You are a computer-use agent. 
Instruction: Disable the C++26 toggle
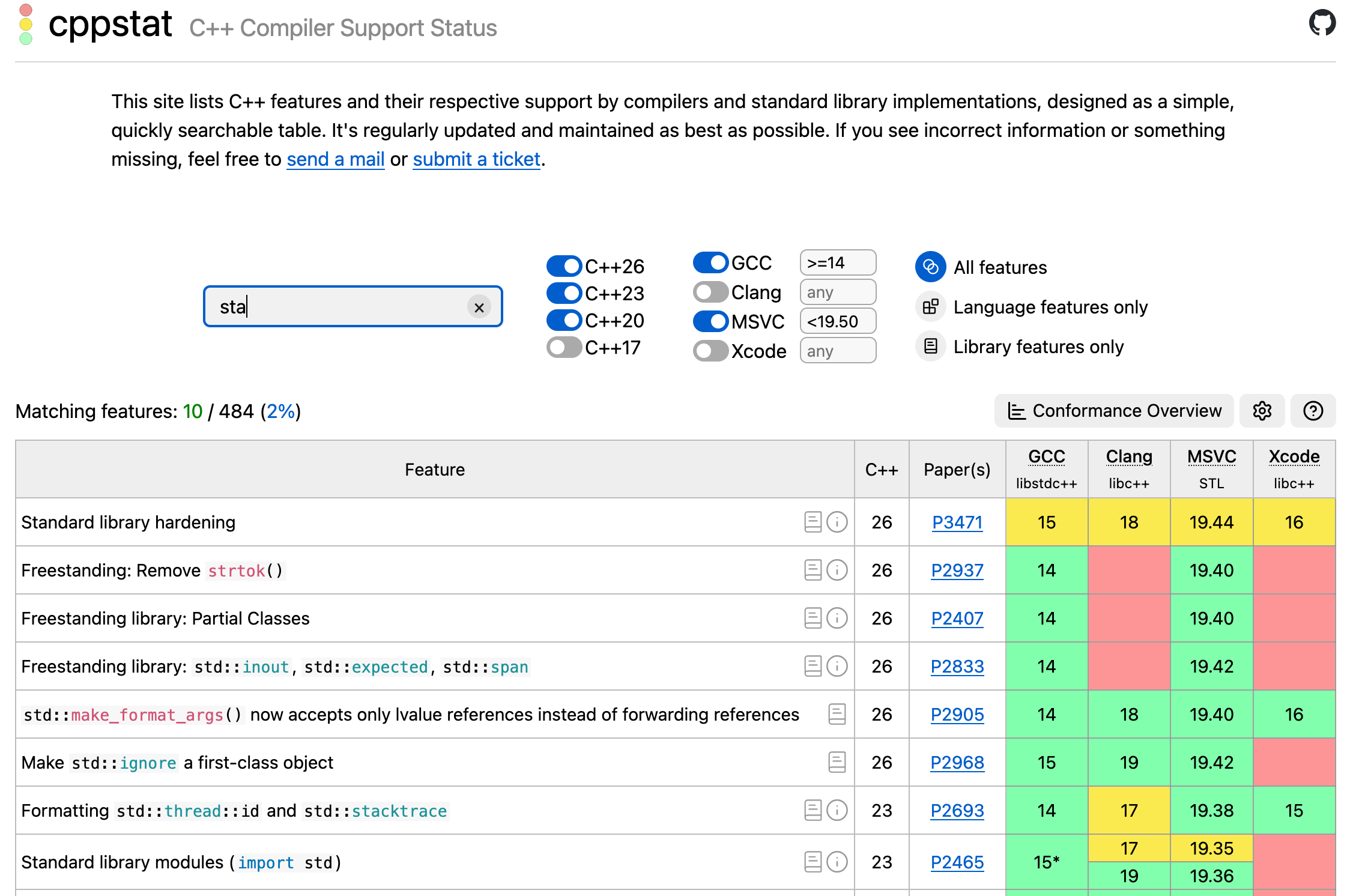click(x=564, y=266)
